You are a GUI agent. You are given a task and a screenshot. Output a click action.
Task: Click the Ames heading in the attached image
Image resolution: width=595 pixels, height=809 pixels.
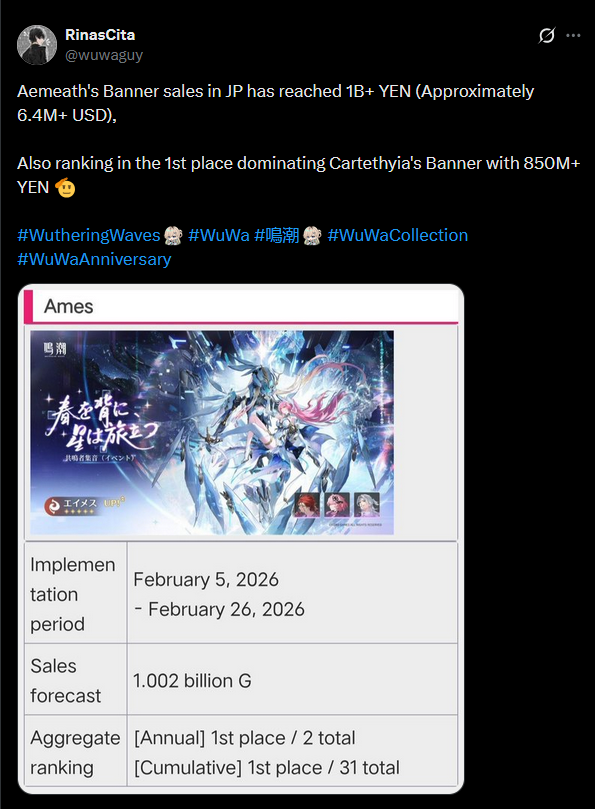[x=69, y=306]
